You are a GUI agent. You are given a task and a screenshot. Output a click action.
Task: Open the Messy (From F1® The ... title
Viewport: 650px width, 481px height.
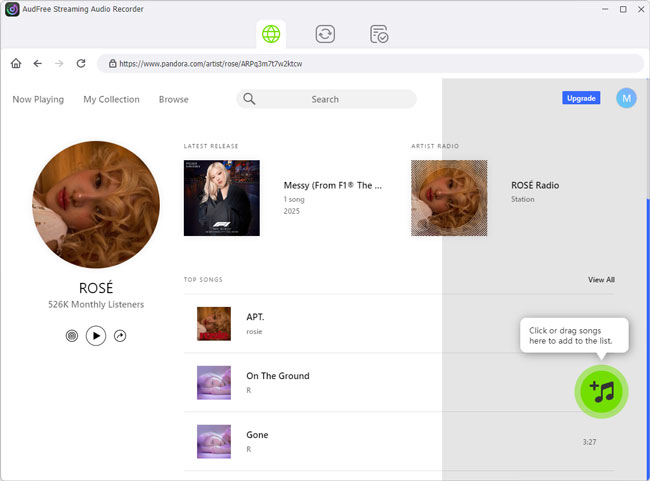point(332,185)
